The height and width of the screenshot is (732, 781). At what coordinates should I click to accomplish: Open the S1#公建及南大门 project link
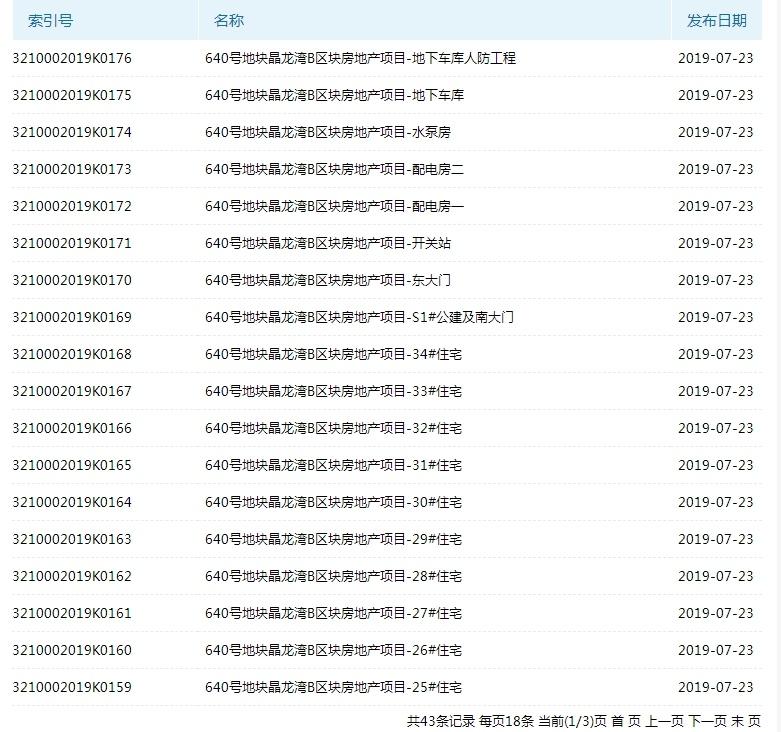point(359,317)
